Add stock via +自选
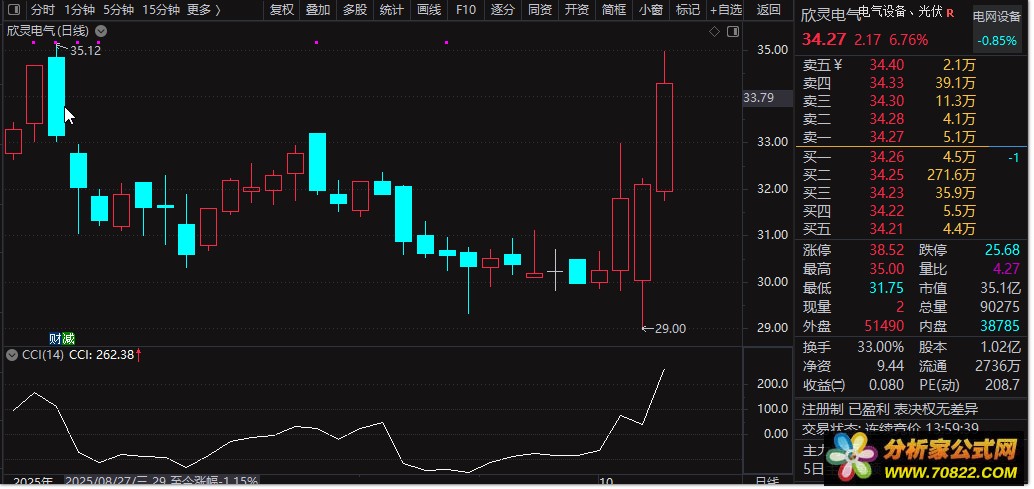Screen dimensions: 1034x489 726,10
